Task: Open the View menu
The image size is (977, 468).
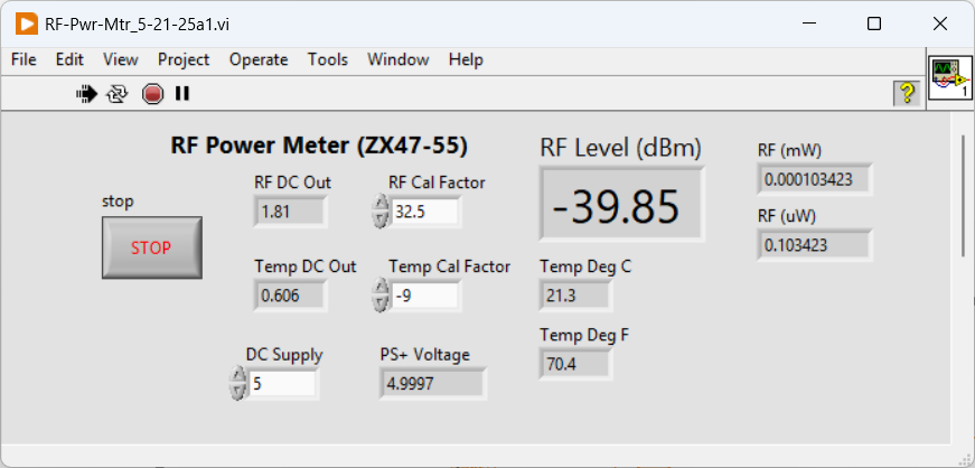Action: (x=120, y=60)
